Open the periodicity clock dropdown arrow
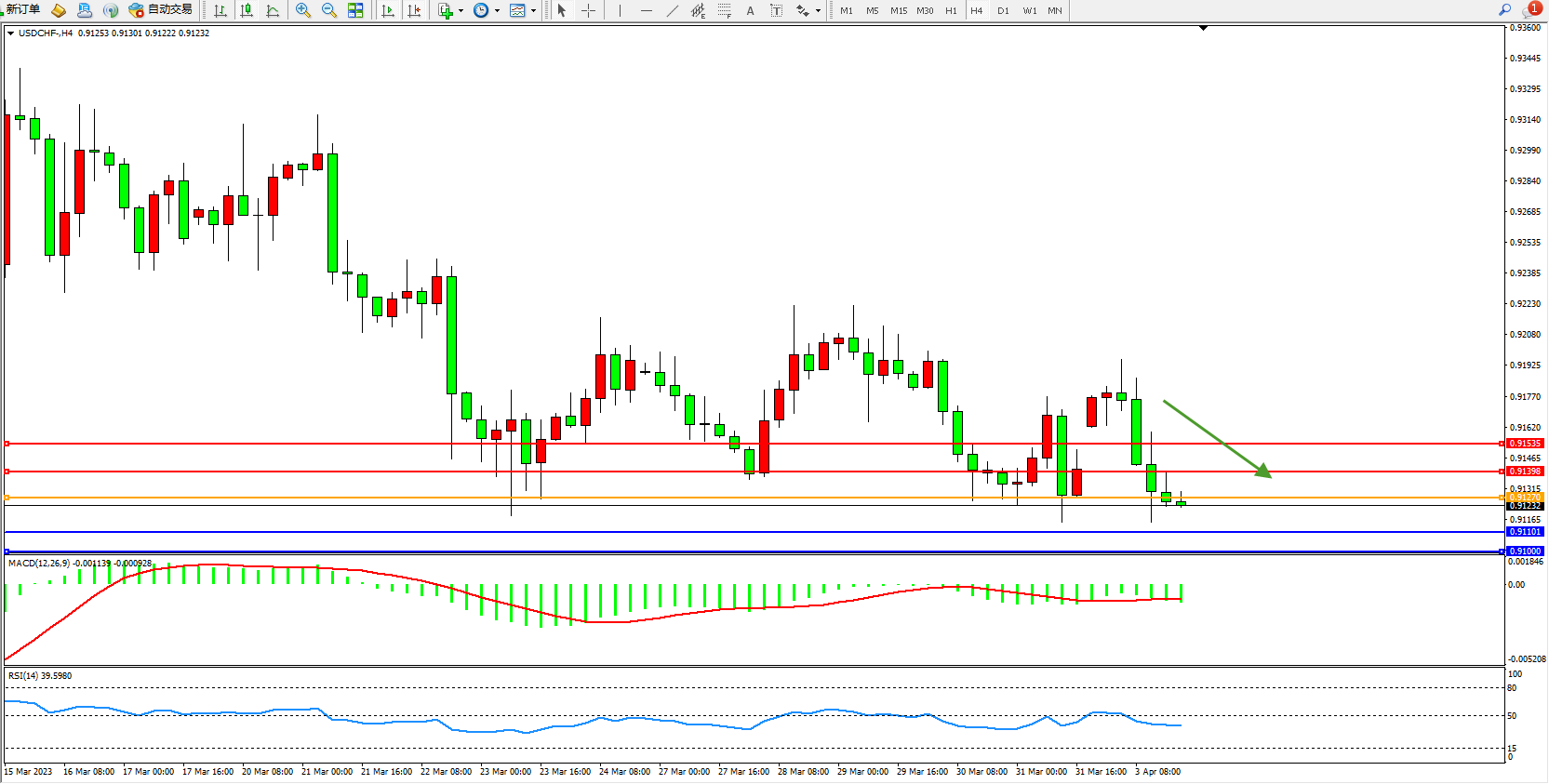This screenshot has width=1549, height=784. (x=497, y=11)
